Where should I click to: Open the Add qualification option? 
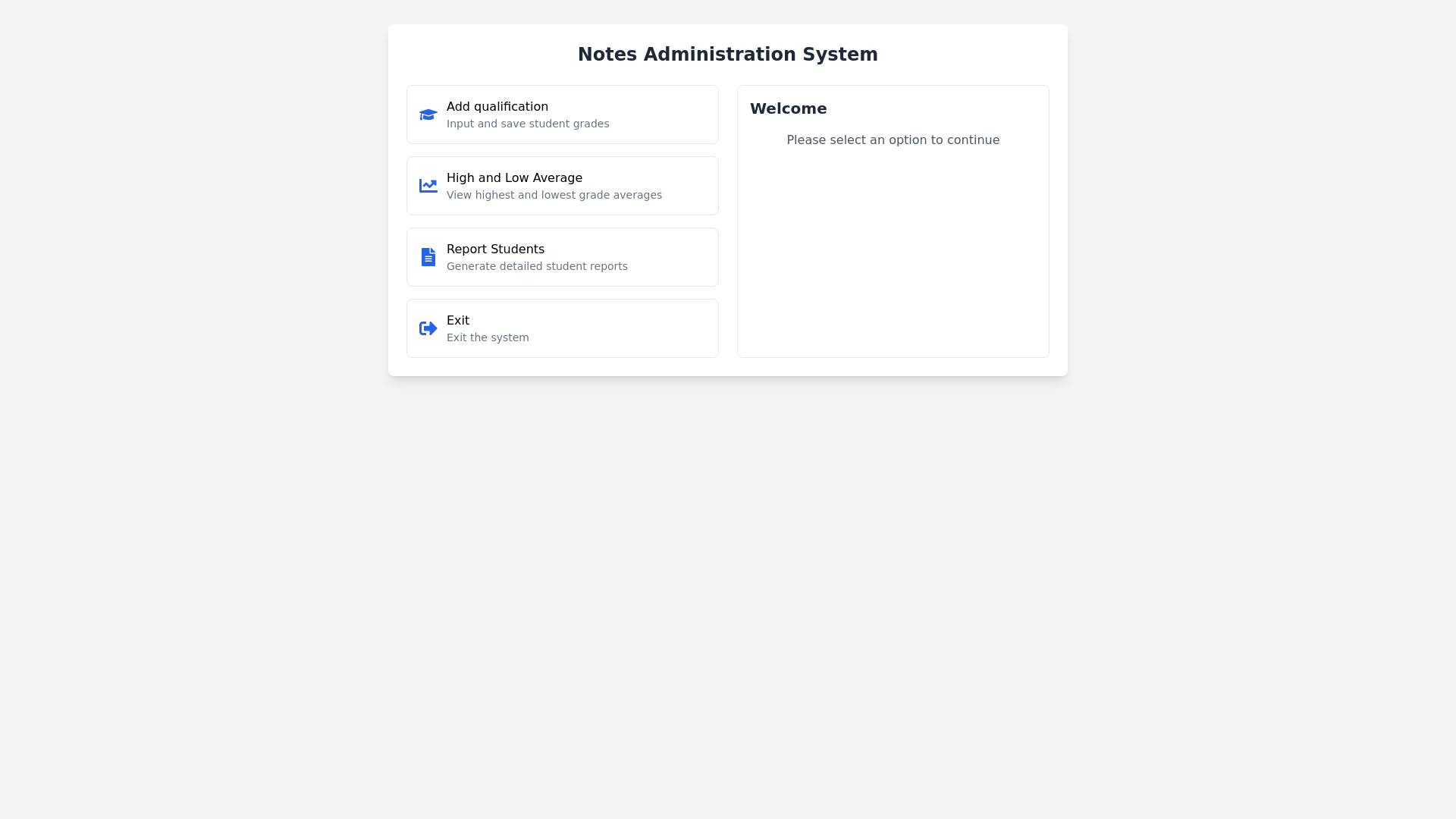tap(497, 107)
